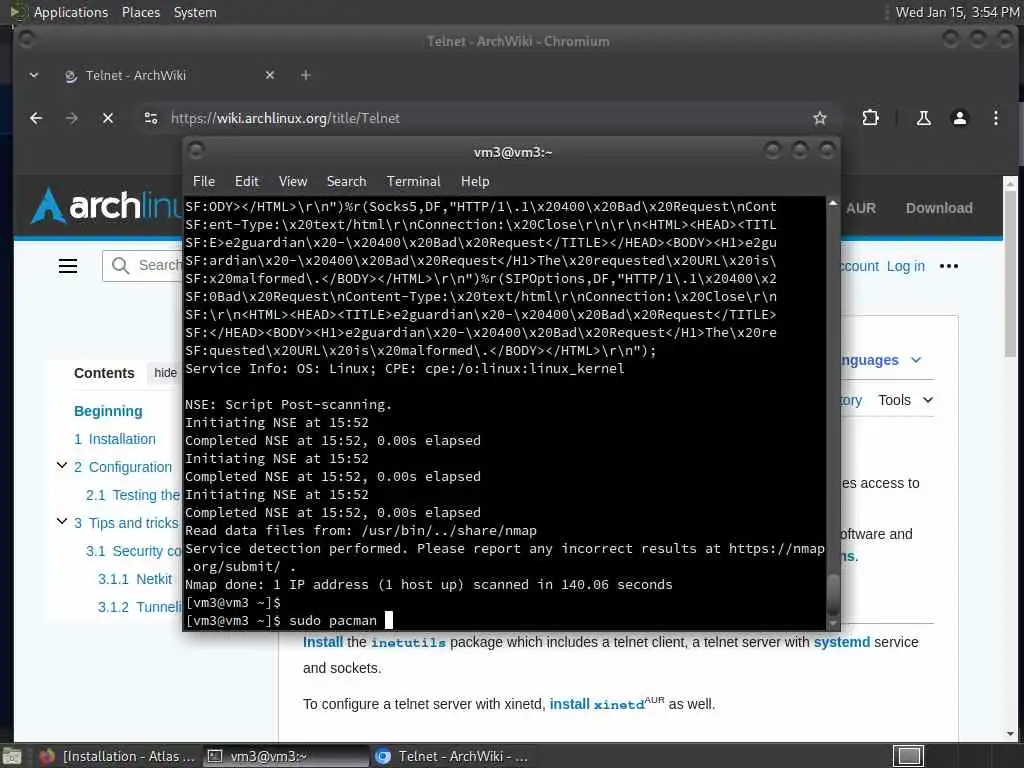The image size is (1024, 768).
Task: Open site information icon in address bar
Action: tap(151, 118)
